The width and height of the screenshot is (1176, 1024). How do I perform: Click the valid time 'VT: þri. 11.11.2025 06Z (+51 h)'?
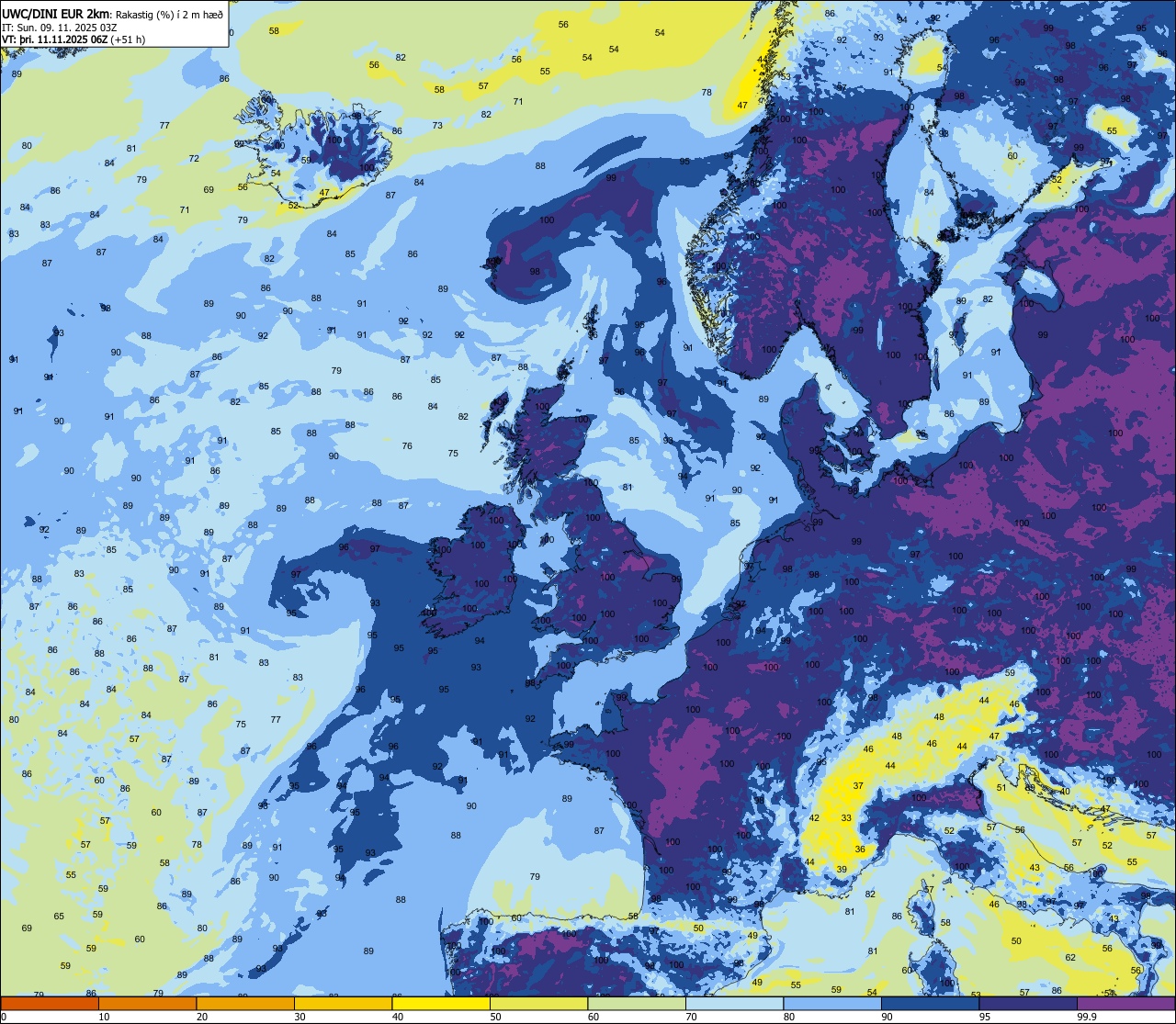coord(73,39)
